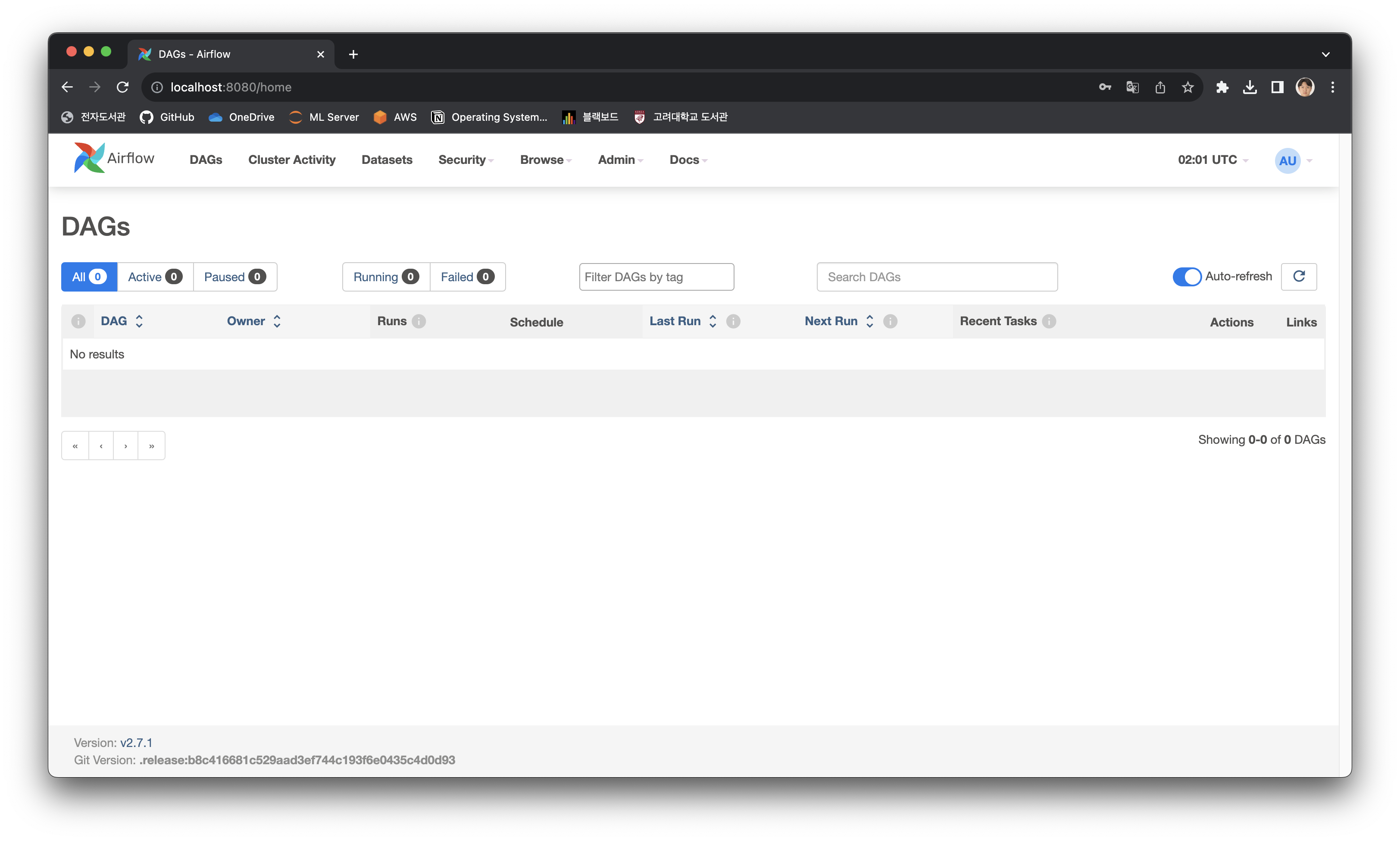Toggle the Auto-refresh switch off
Viewport: 1400px width, 841px height.
tap(1187, 276)
